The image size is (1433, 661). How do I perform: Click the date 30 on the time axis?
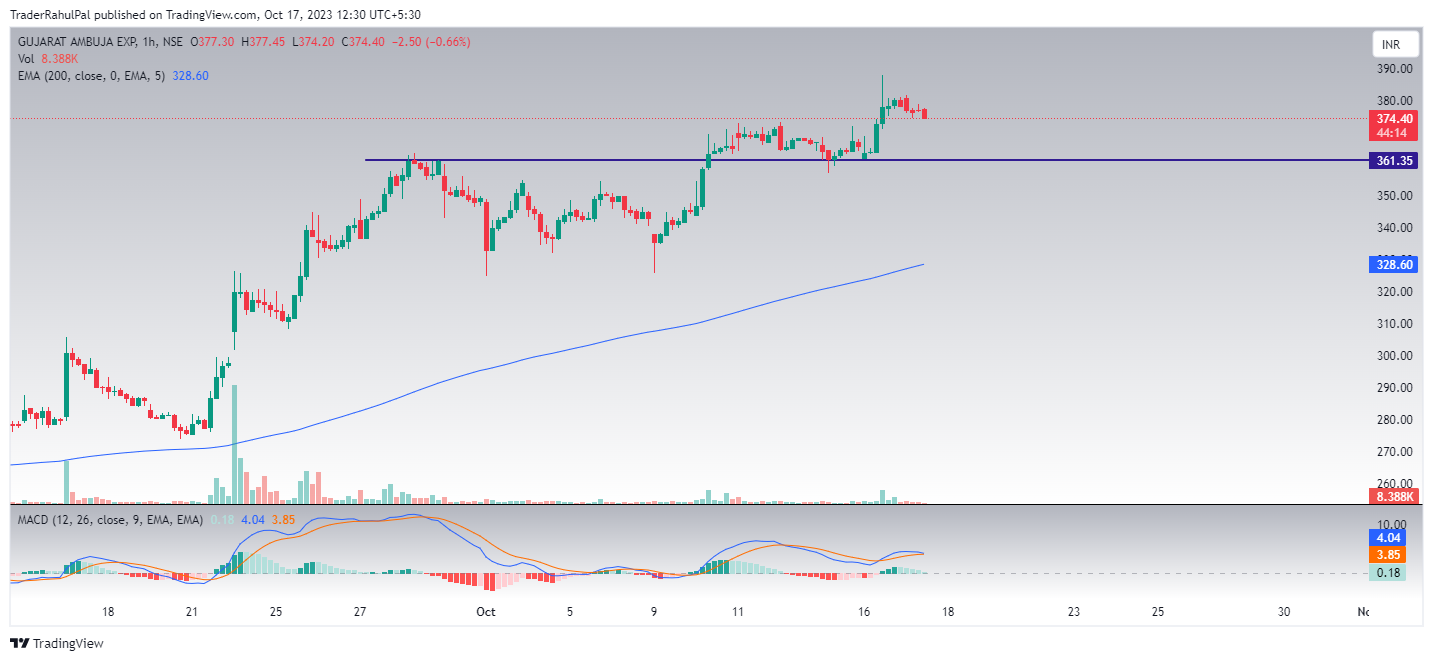click(x=1284, y=612)
